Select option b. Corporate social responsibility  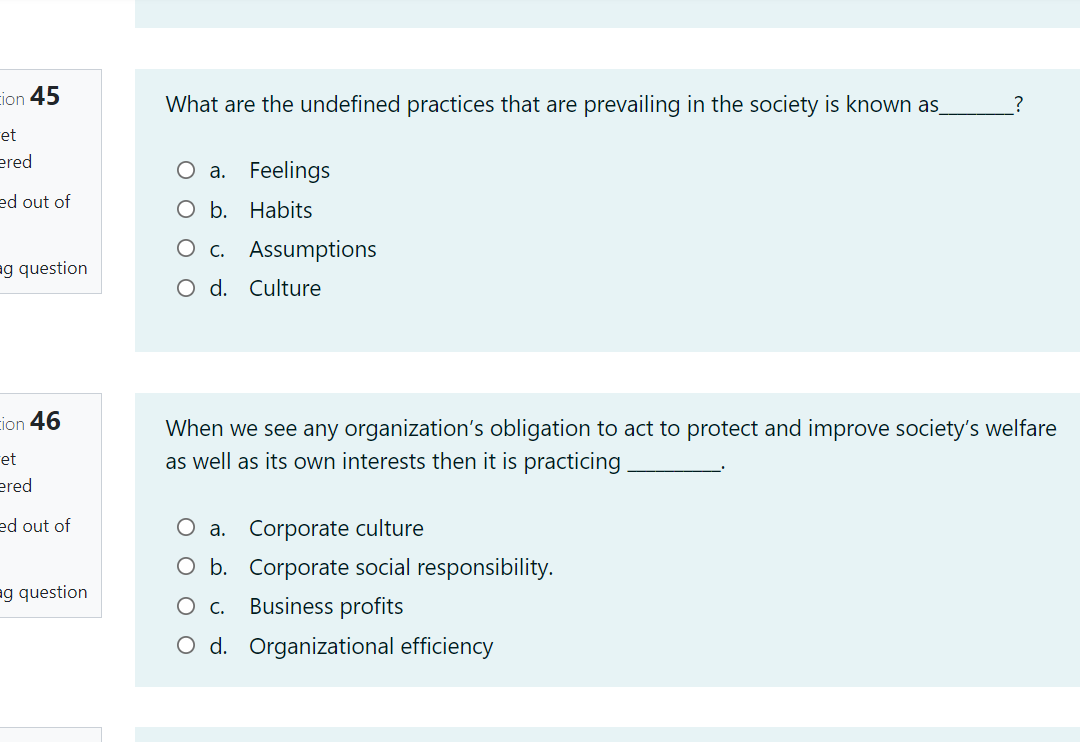(x=186, y=566)
